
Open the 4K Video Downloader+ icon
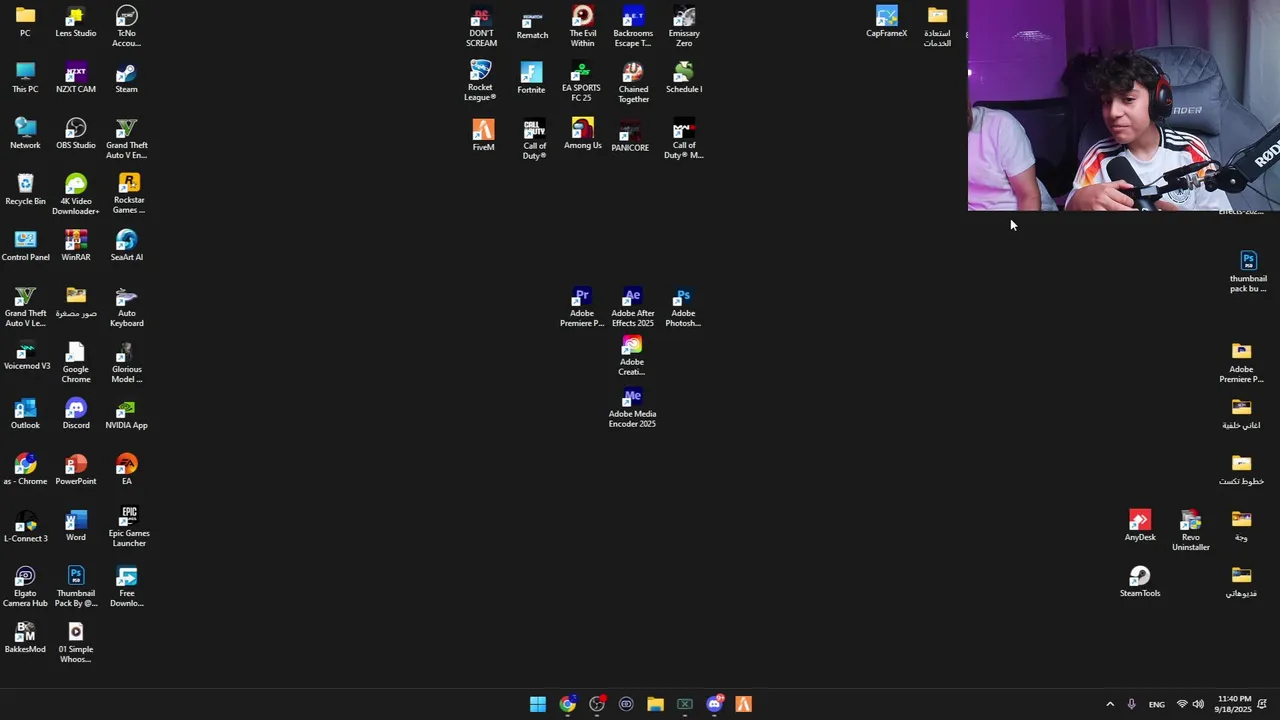click(x=76, y=195)
